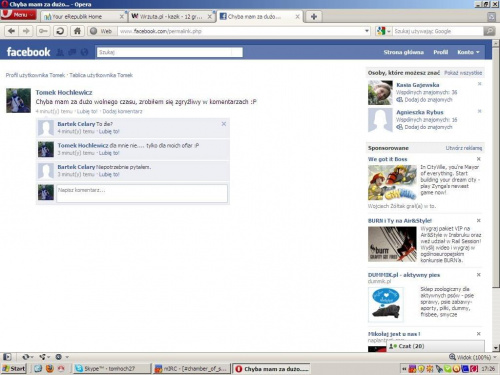This screenshot has height=375, width=500.
Task: Go to the Home icon in toolbar
Action: [x=77, y=31]
